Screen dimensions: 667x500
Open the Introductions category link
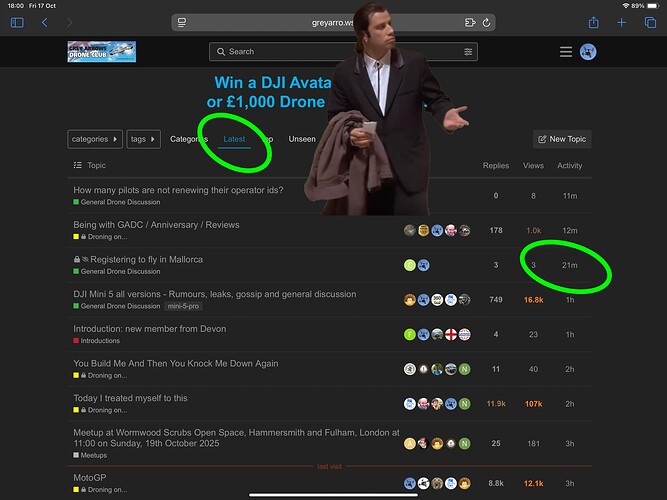pos(97,340)
